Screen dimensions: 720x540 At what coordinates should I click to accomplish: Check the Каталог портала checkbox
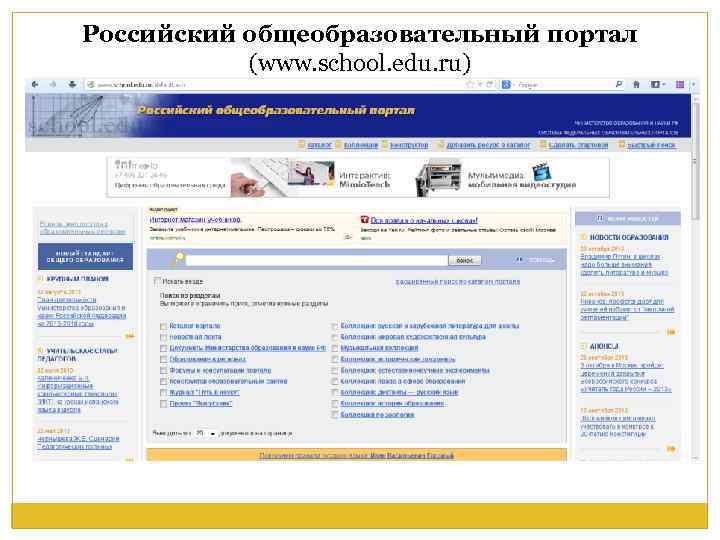coord(163,326)
